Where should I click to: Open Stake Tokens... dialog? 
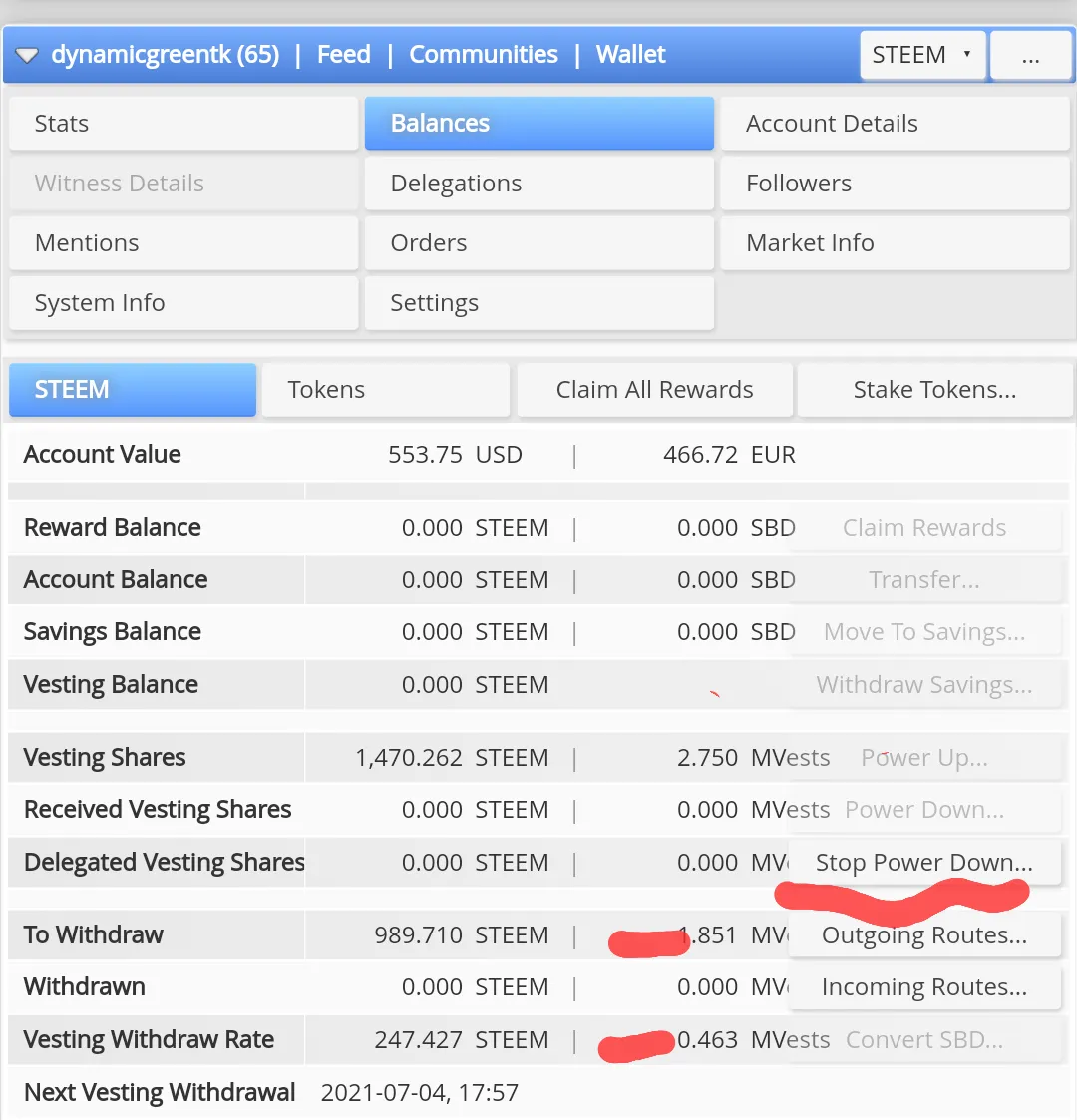tap(934, 390)
